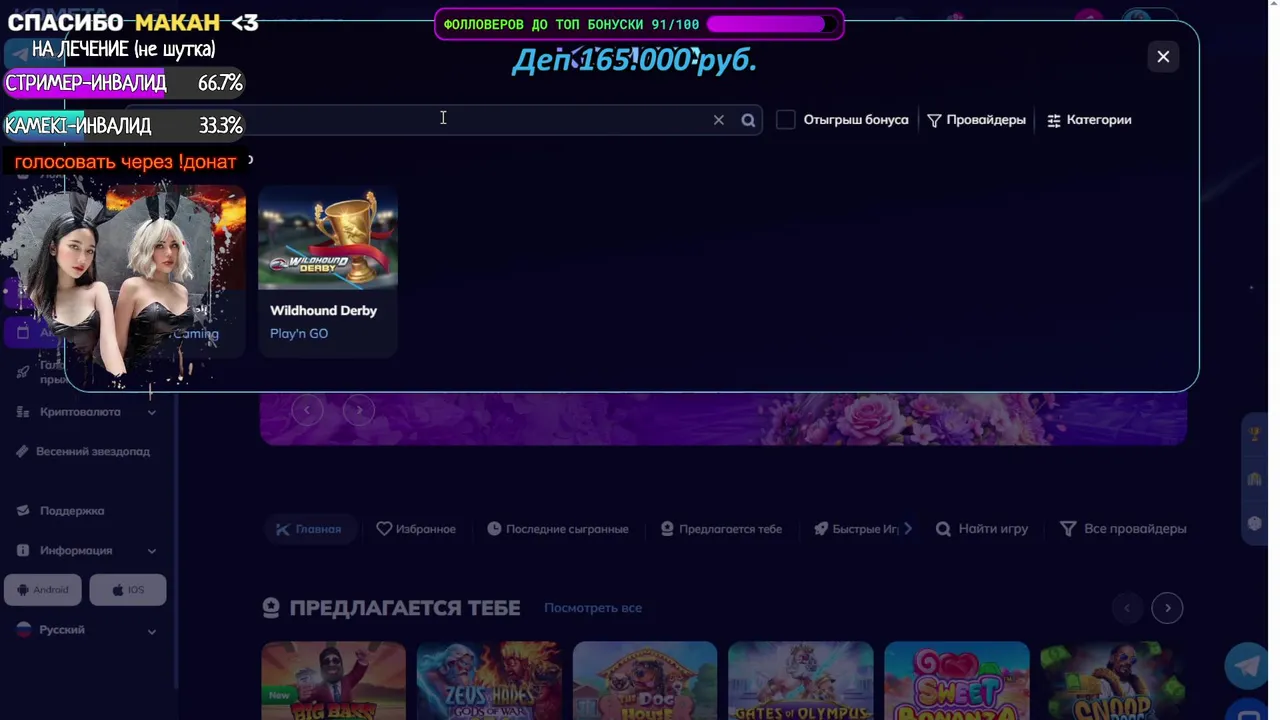Click the Криптовалюта sidebar icon
1280x720 pixels.
click(x=23, y=412)
